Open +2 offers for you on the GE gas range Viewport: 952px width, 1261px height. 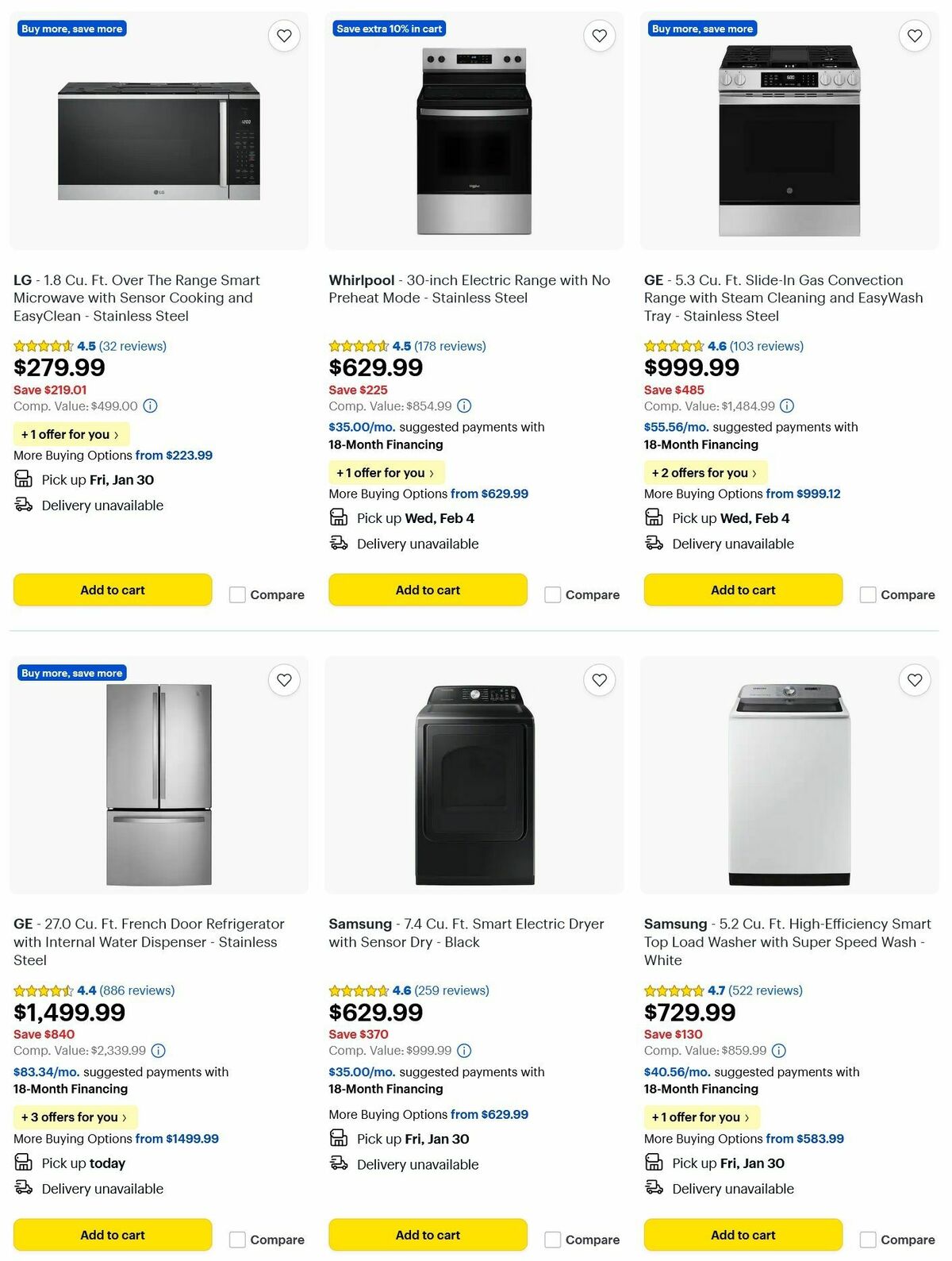point(705,472)
